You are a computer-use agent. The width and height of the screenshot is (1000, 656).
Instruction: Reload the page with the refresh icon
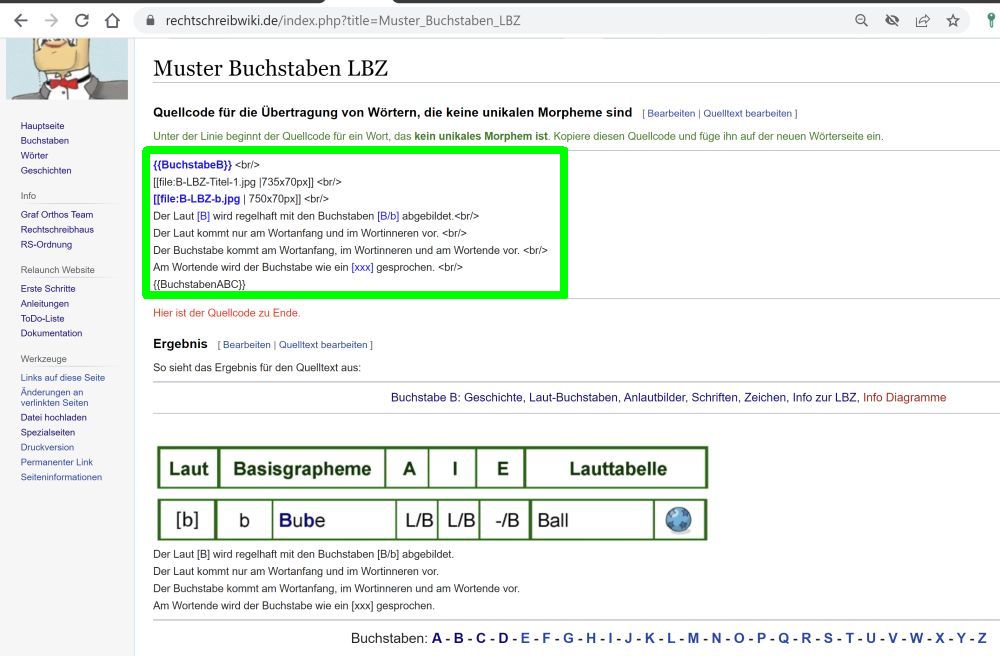click(82, 20)
